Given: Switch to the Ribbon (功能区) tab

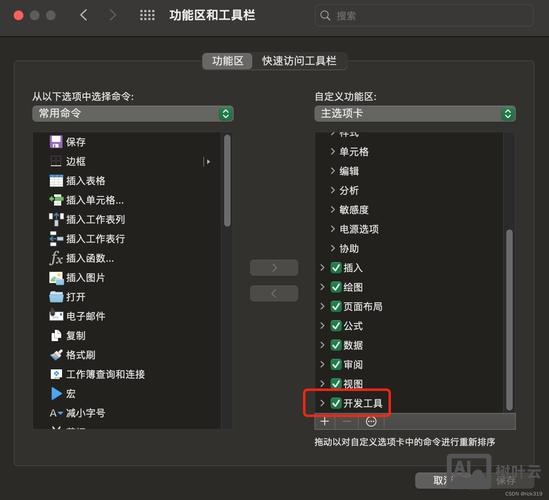Looking at the screenshot, I should 228,61.
